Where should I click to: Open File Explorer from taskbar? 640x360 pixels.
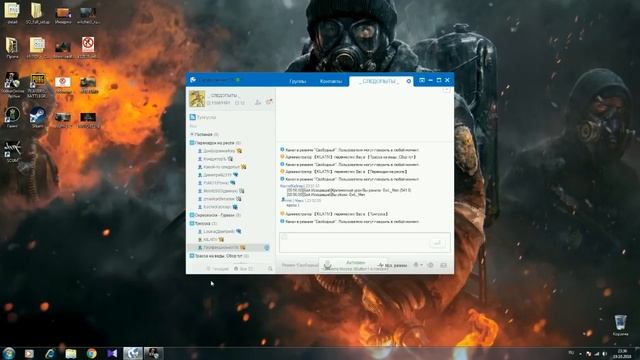tap(71, 353)
